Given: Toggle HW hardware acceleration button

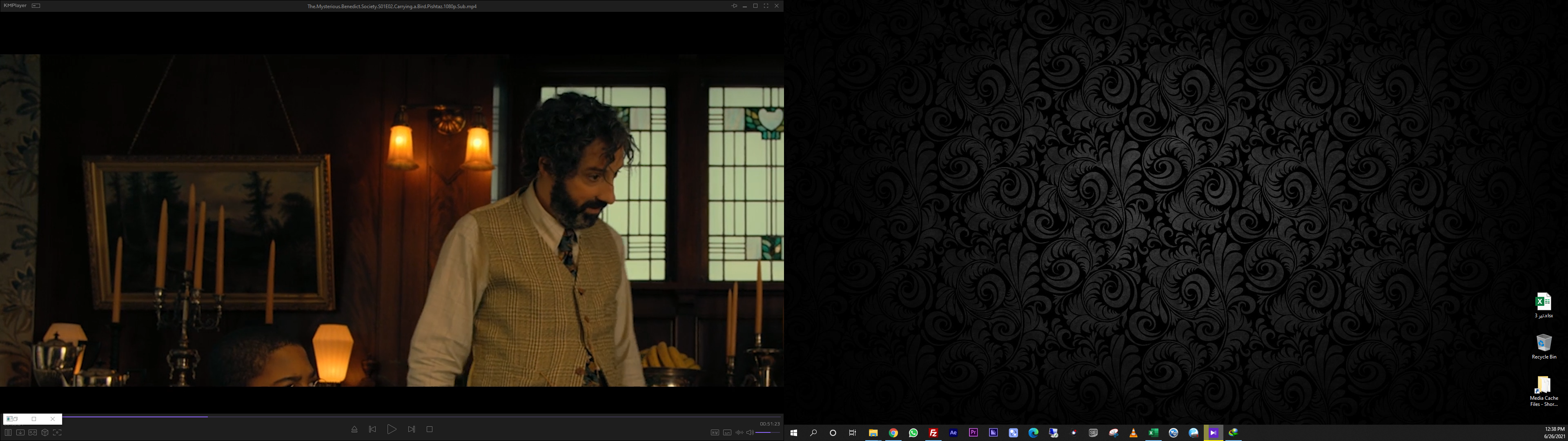Looking at the screenshot, I should (715, 432).
